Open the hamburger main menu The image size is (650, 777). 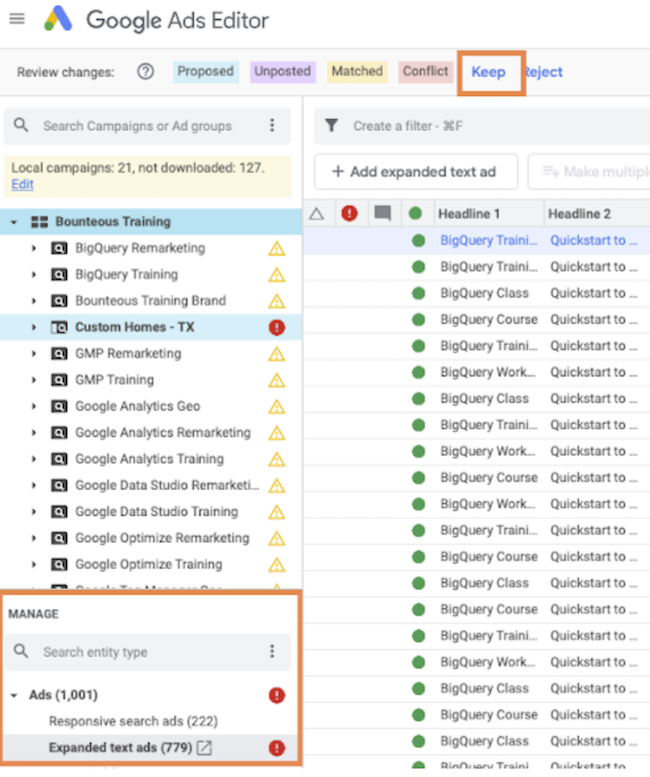click(17, 19)
